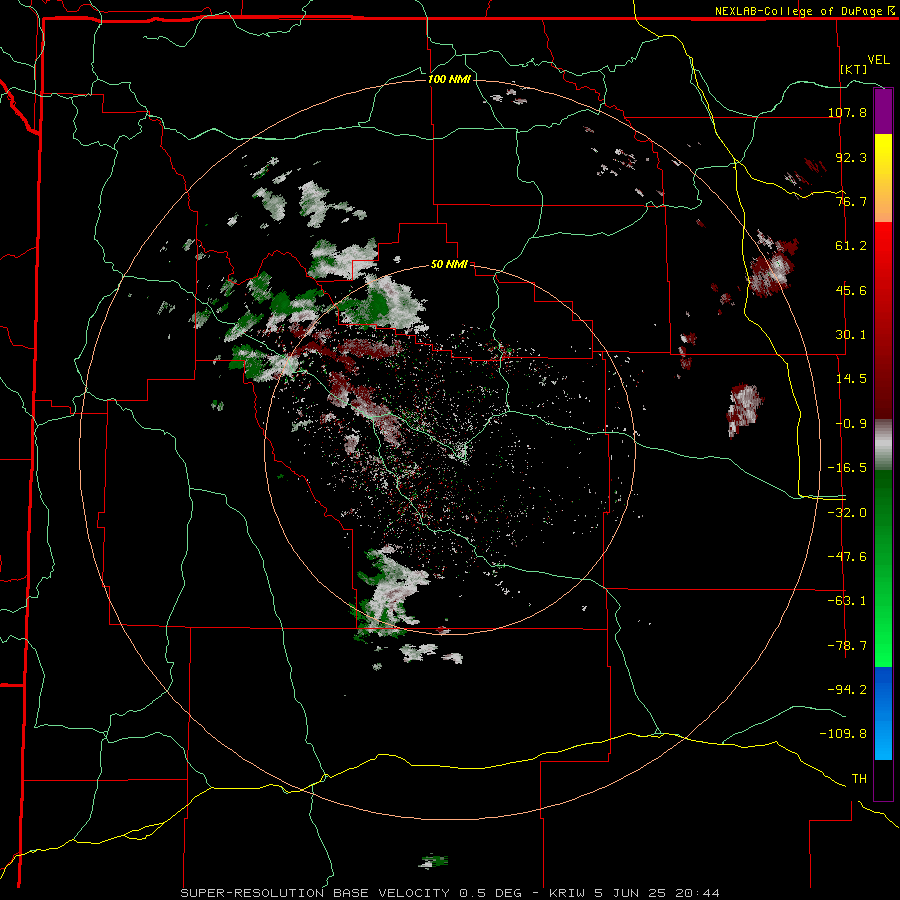Image resolution: width=900 pixels, height=900 pixels.
Task: Select the -16.5 scale value
Action: pyautogui.click(x=847, y=468)
